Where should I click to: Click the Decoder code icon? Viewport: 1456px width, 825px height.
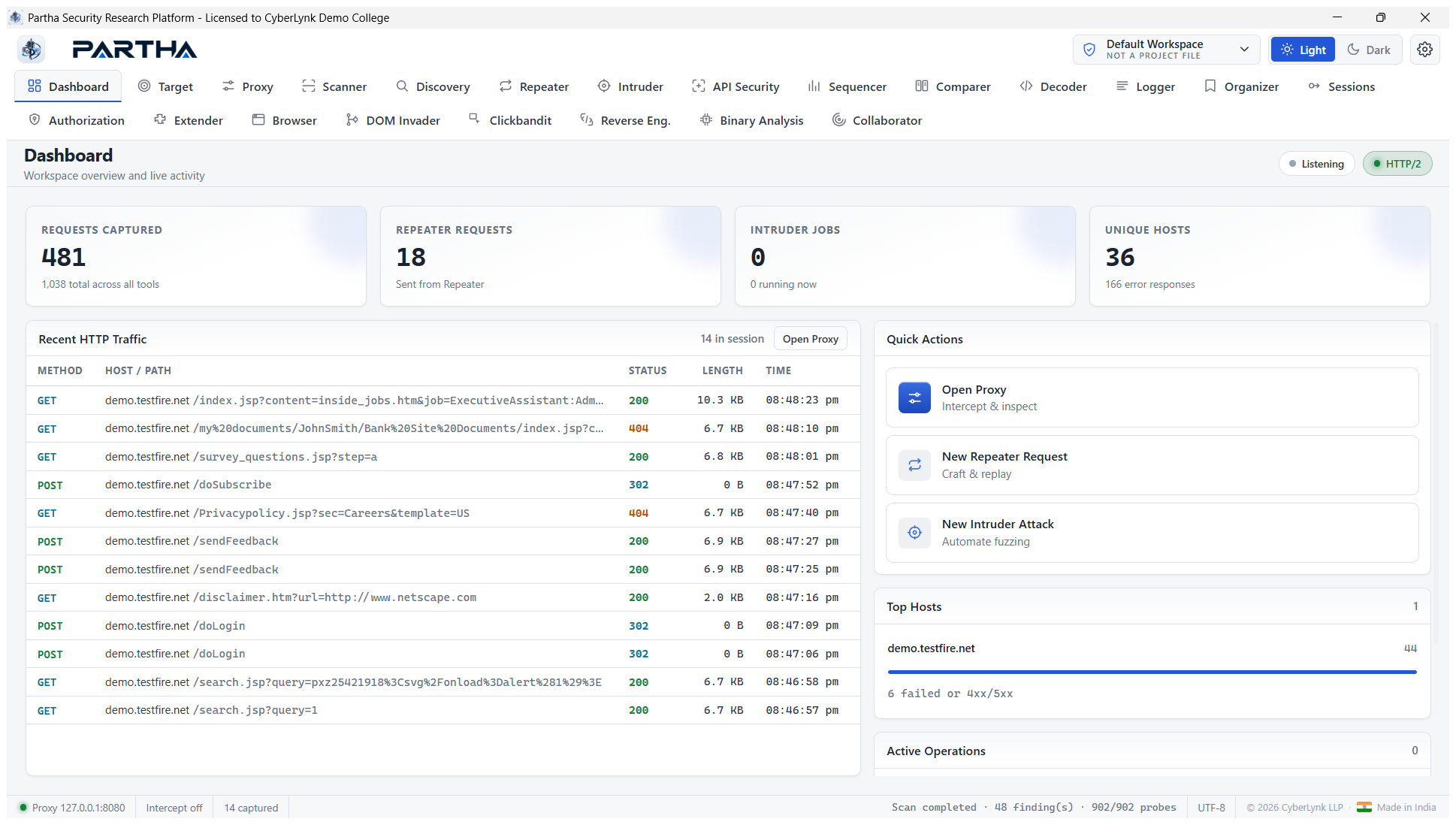1026,86
